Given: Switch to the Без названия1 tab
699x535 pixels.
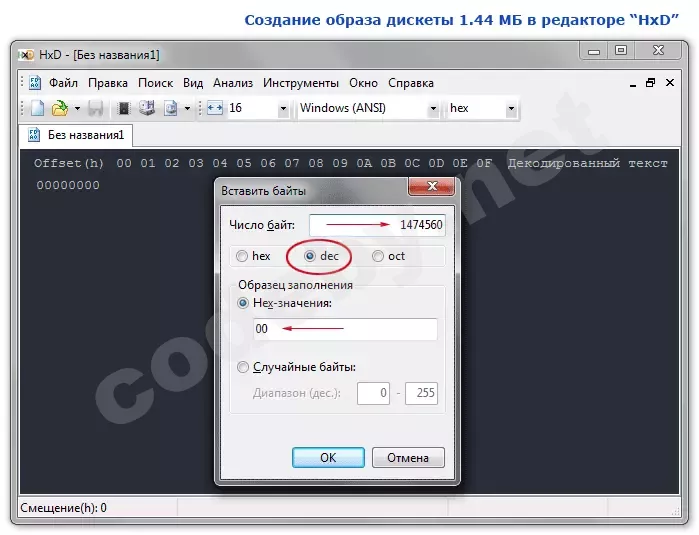Looking at the screenshot, I should click(76, 135).
